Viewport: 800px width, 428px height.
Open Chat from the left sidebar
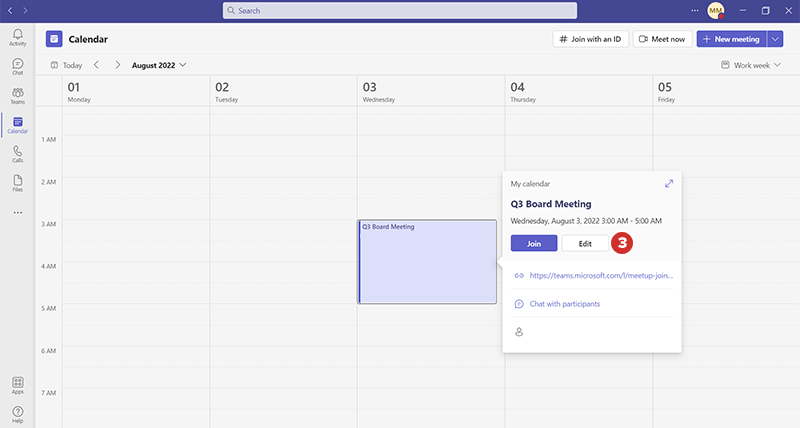[18, 66]
